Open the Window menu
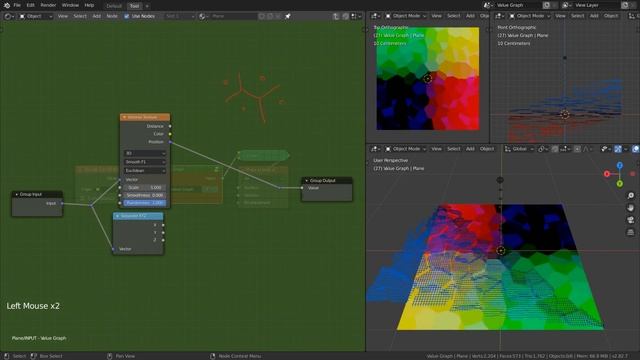 click(70, 5)
